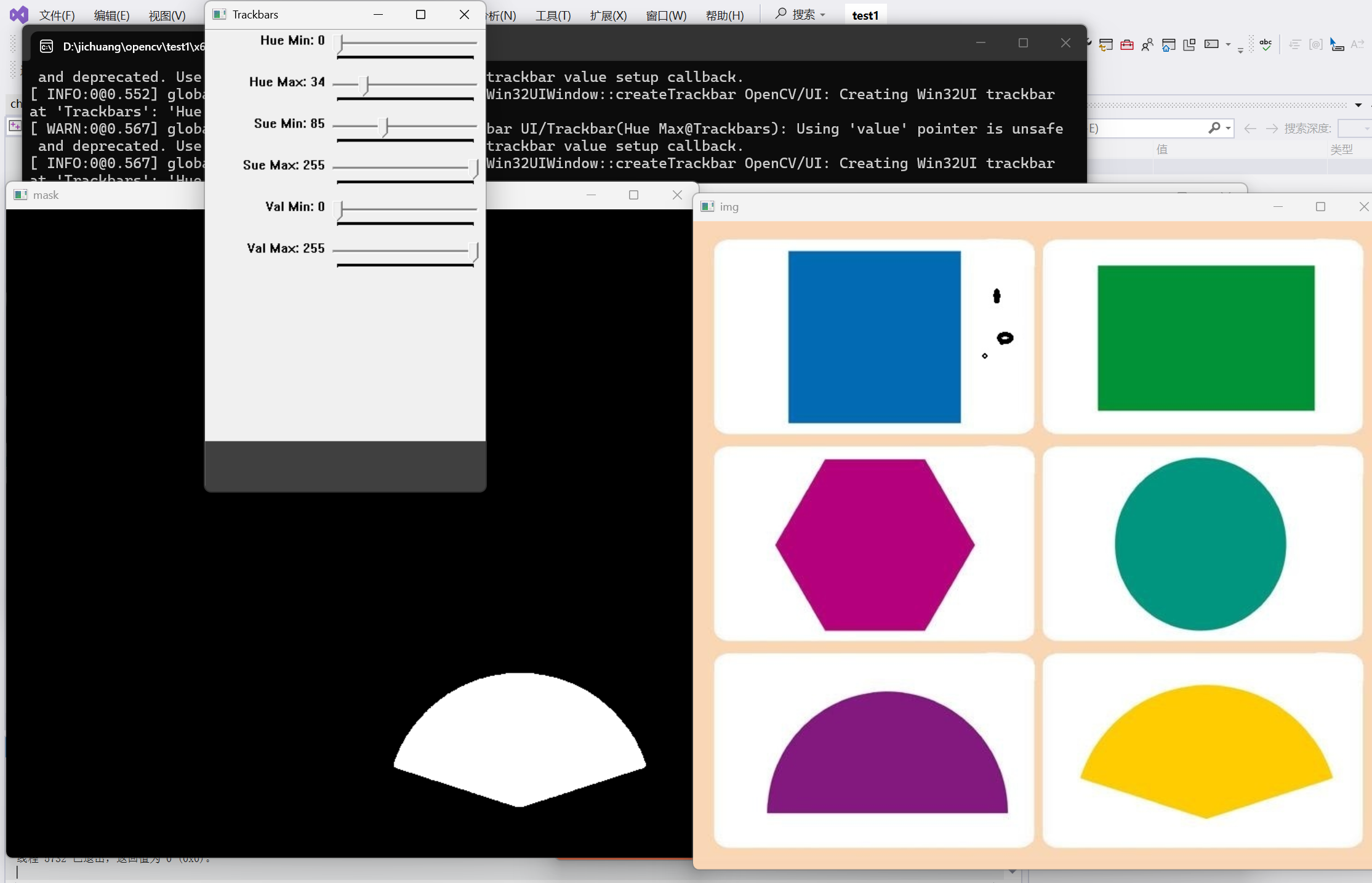
Task: Click the 类型 column header
Action: [1341, 149]
